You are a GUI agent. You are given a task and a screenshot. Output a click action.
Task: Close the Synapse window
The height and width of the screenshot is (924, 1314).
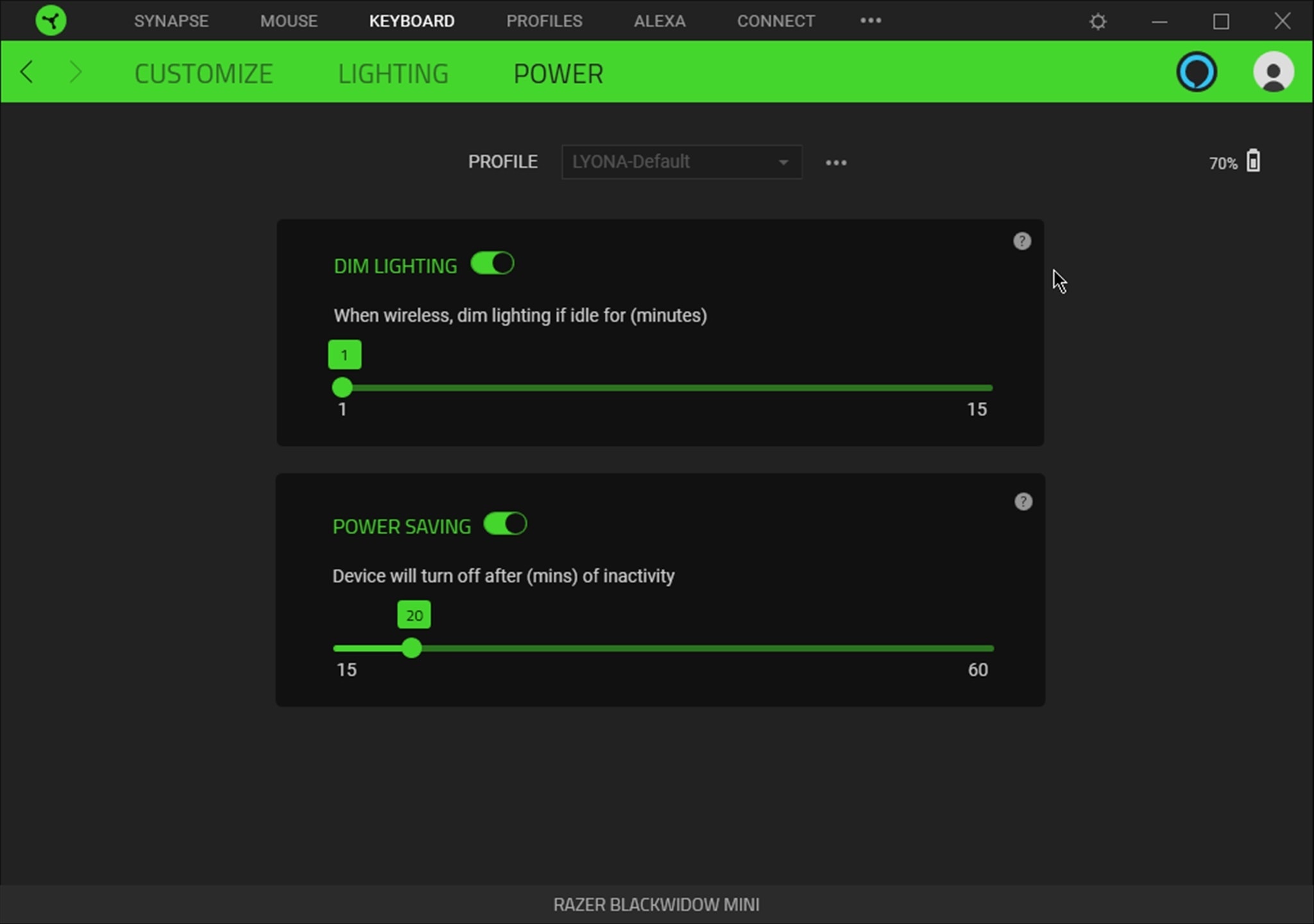(x=1283, y=21)
